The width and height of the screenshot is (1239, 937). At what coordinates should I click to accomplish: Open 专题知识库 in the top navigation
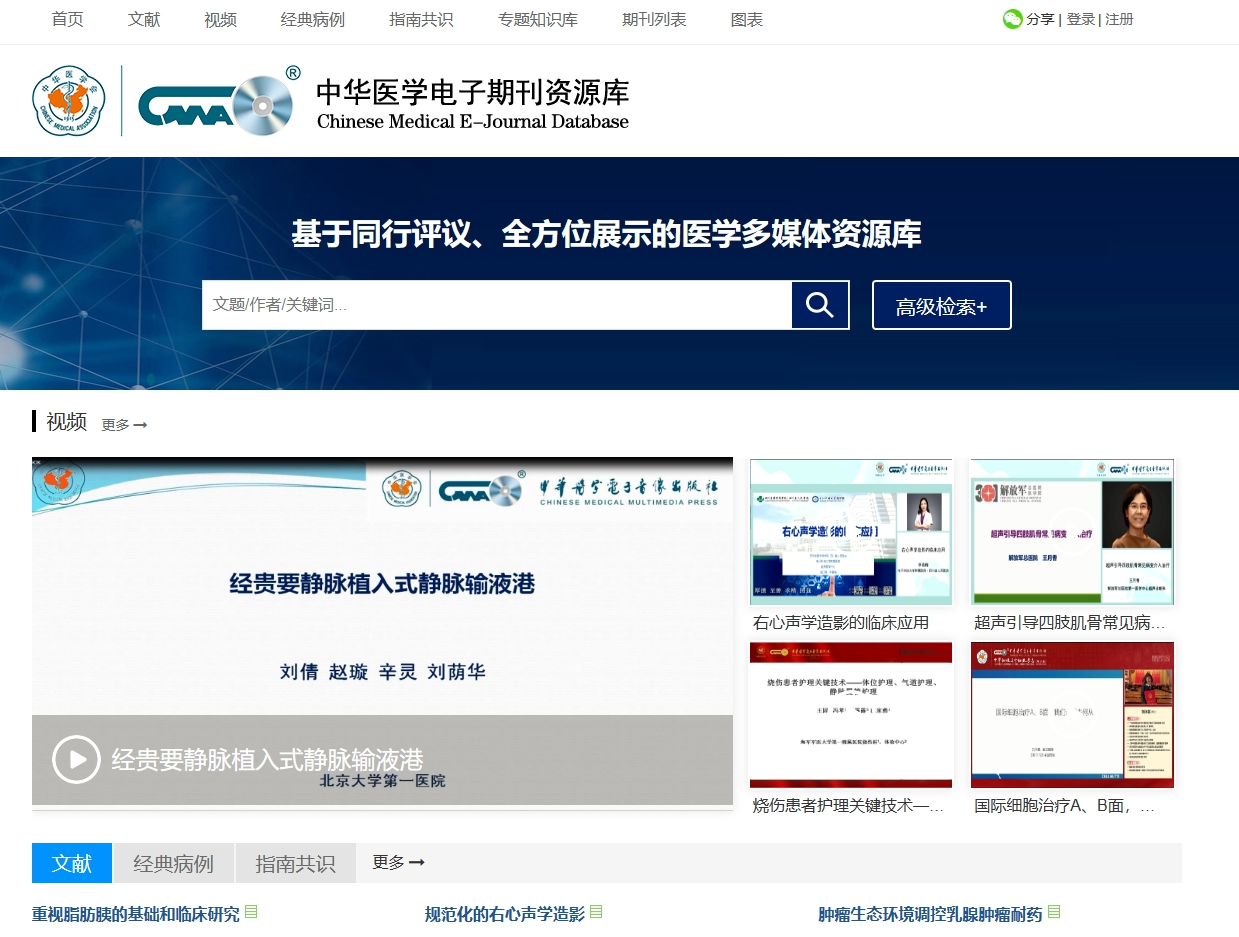[537, 20]
